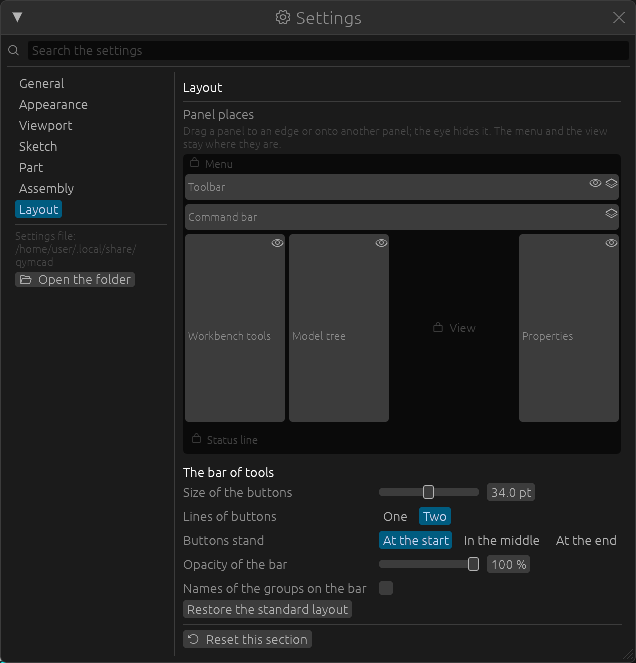Hide the Toolbar panel using its eye icon
This screenshot has height=663, width=636.
(x=595, y=183)
